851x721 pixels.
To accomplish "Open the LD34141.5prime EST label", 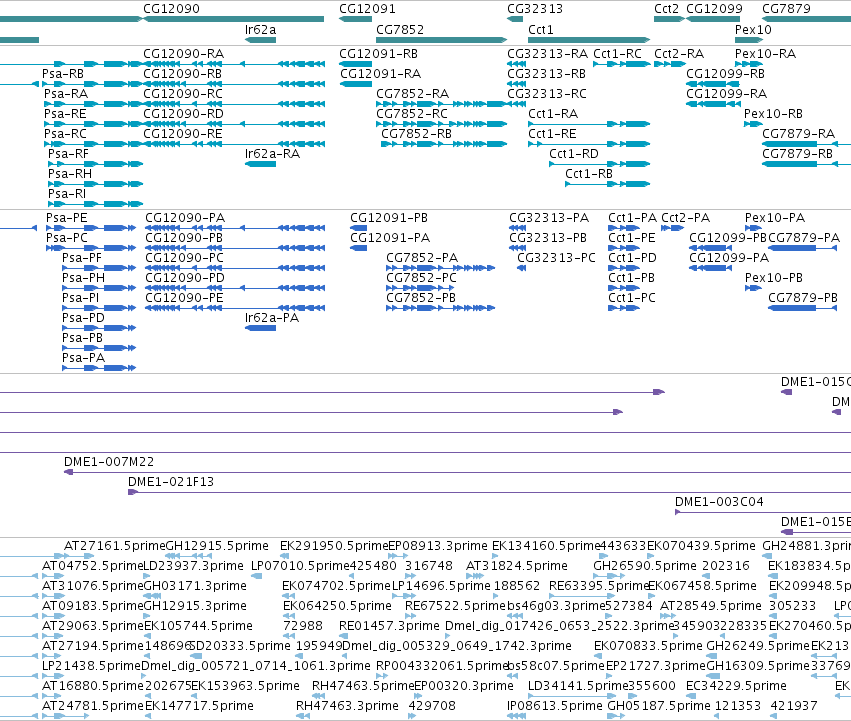I will click(578, 686).
